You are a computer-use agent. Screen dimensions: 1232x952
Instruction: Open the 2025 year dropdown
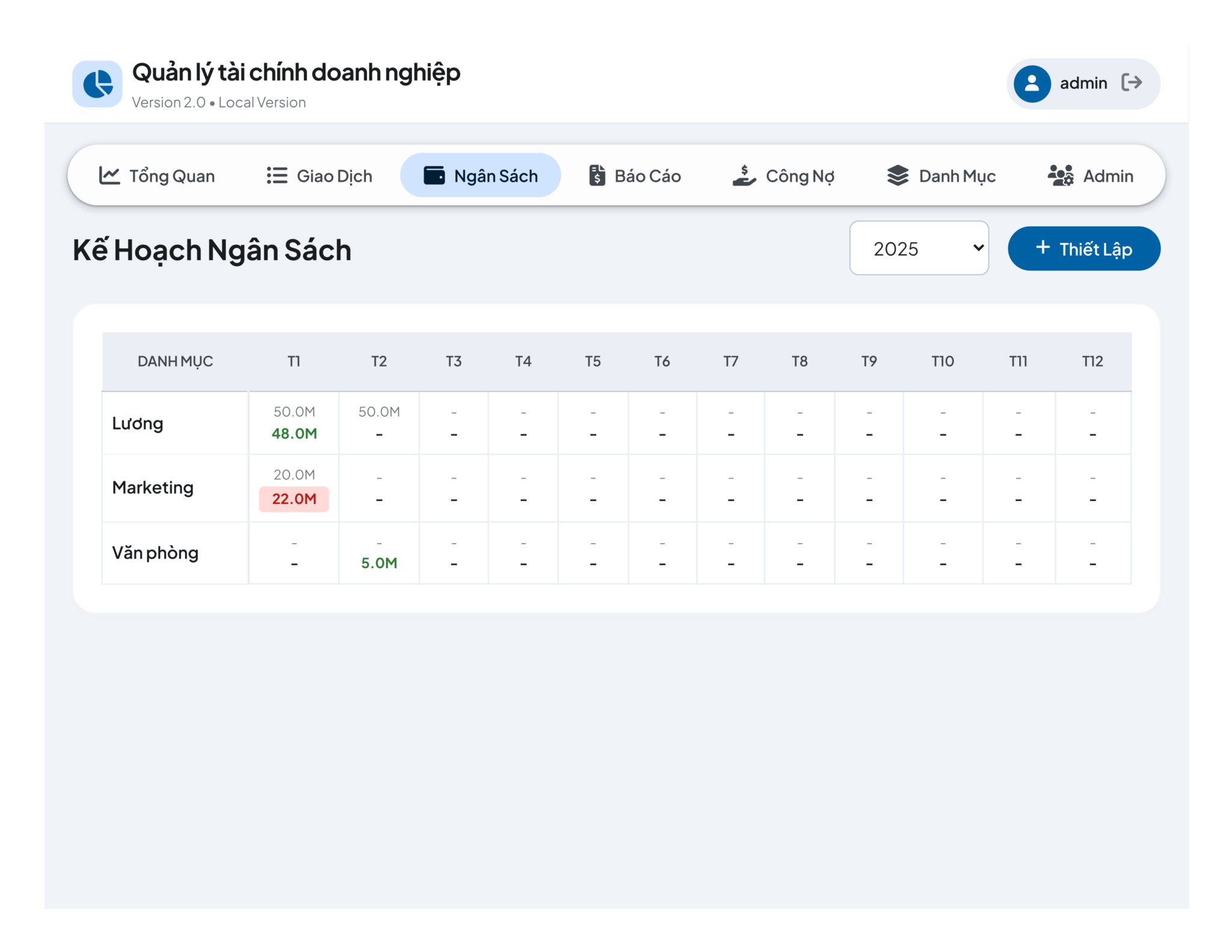[x=919, y=248]
